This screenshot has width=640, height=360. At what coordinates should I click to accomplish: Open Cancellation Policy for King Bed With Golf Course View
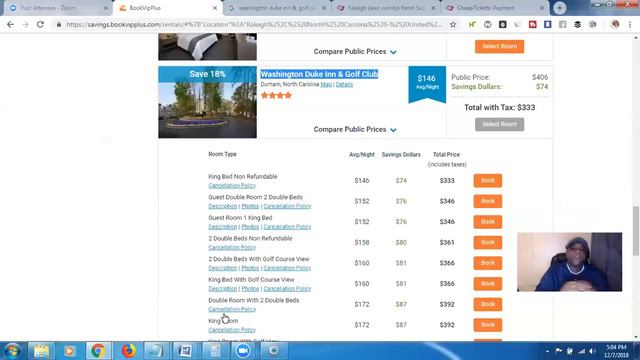point(287,289)
